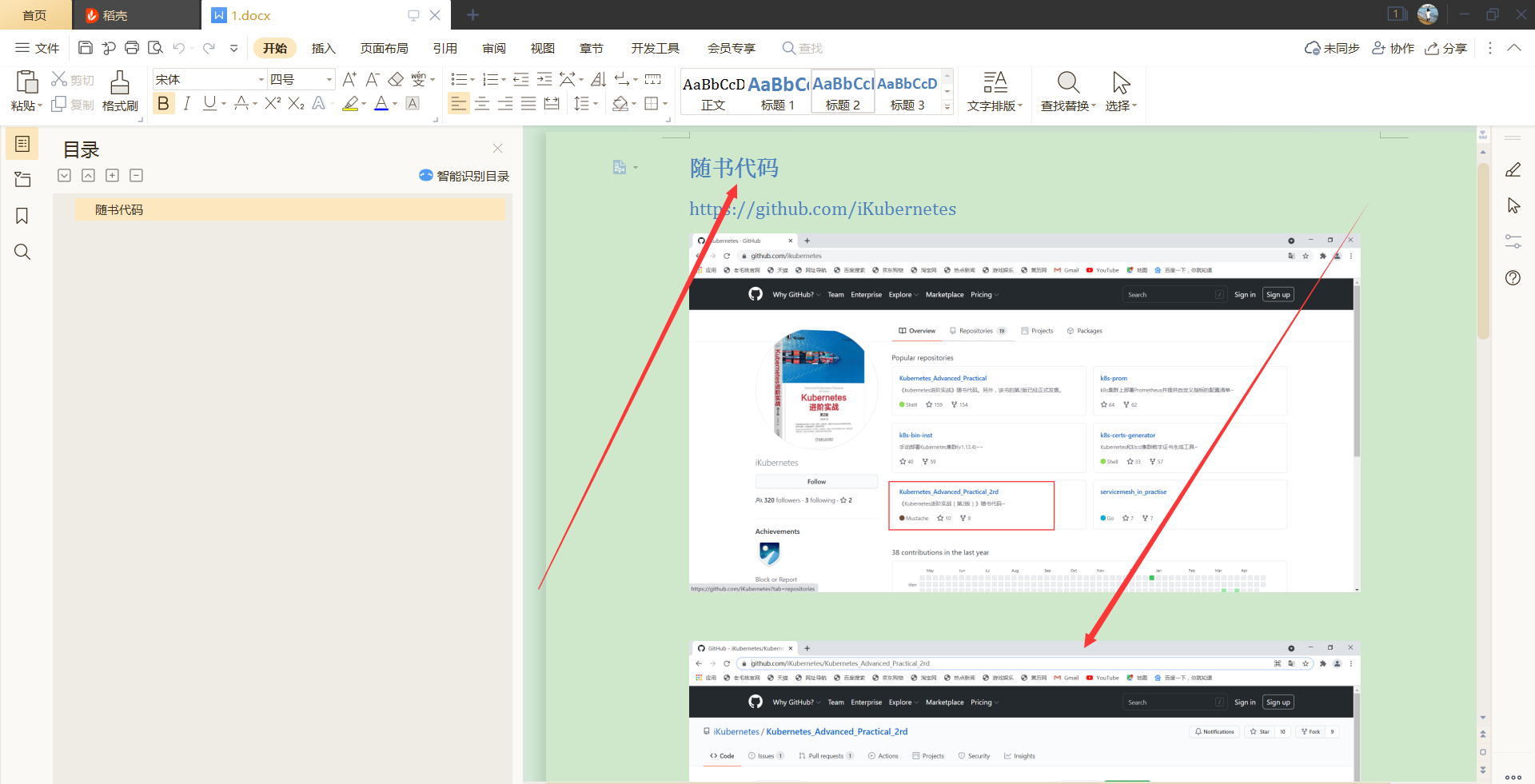Open Print Preview icon
Viewport: 1535px width, 784px height.
click(x=155, y=48)
